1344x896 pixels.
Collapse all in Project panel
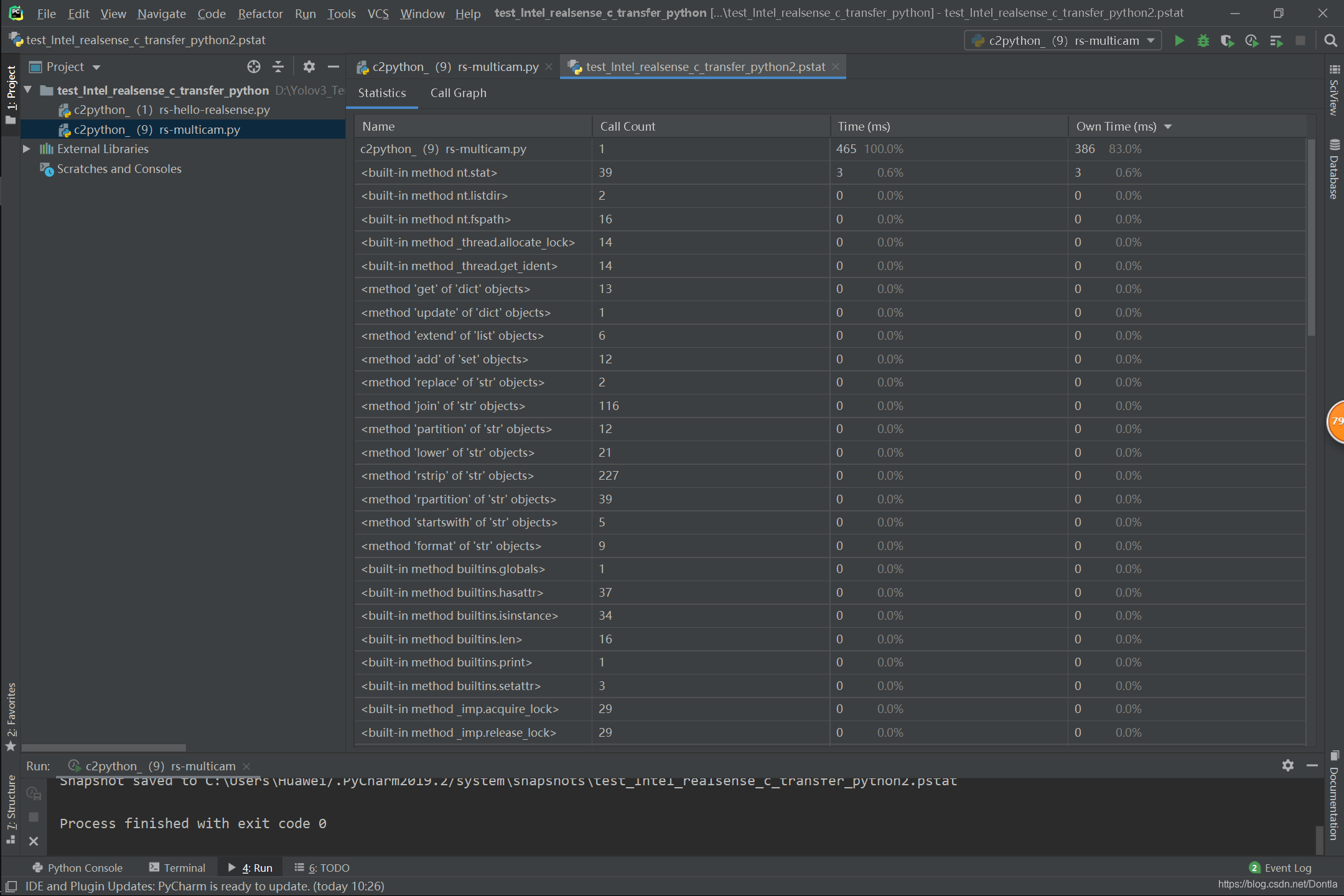278,67
